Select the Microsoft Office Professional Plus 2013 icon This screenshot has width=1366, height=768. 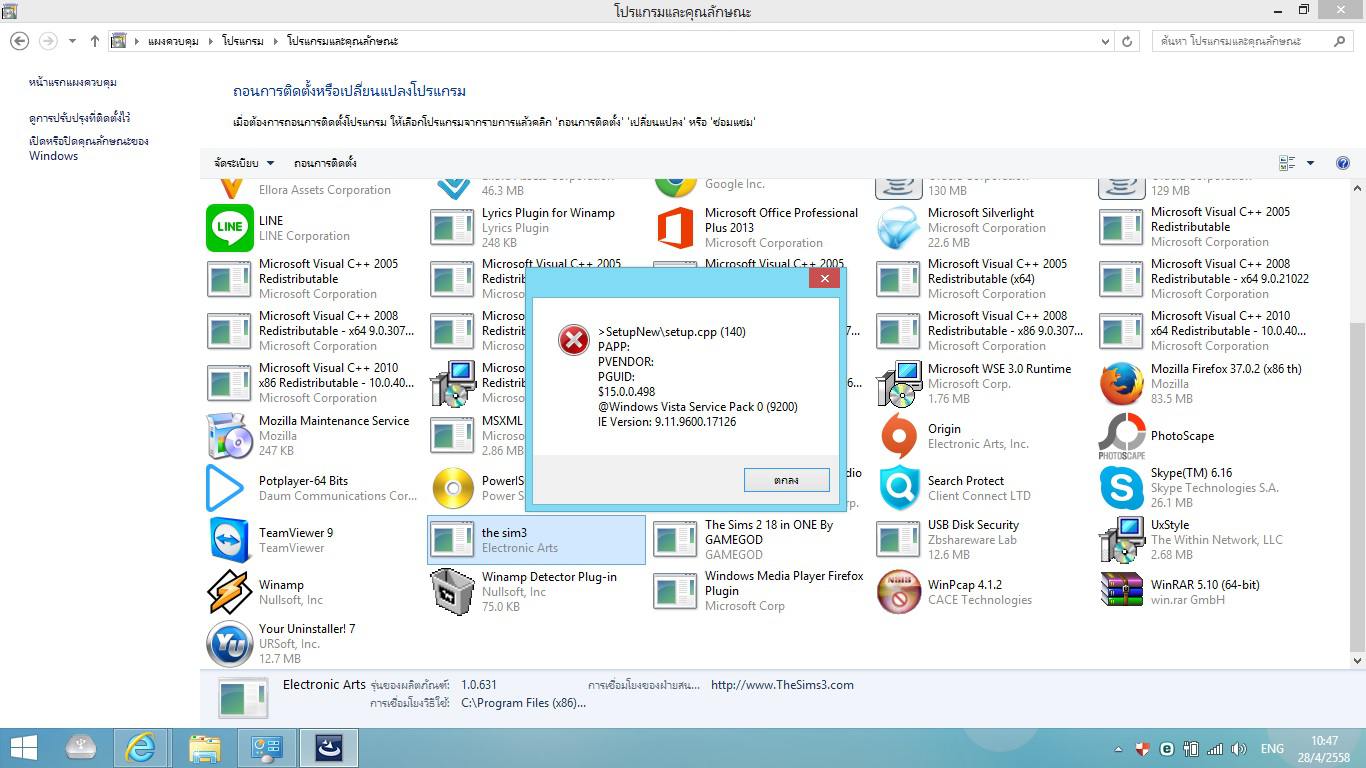[x=676, y=228]
